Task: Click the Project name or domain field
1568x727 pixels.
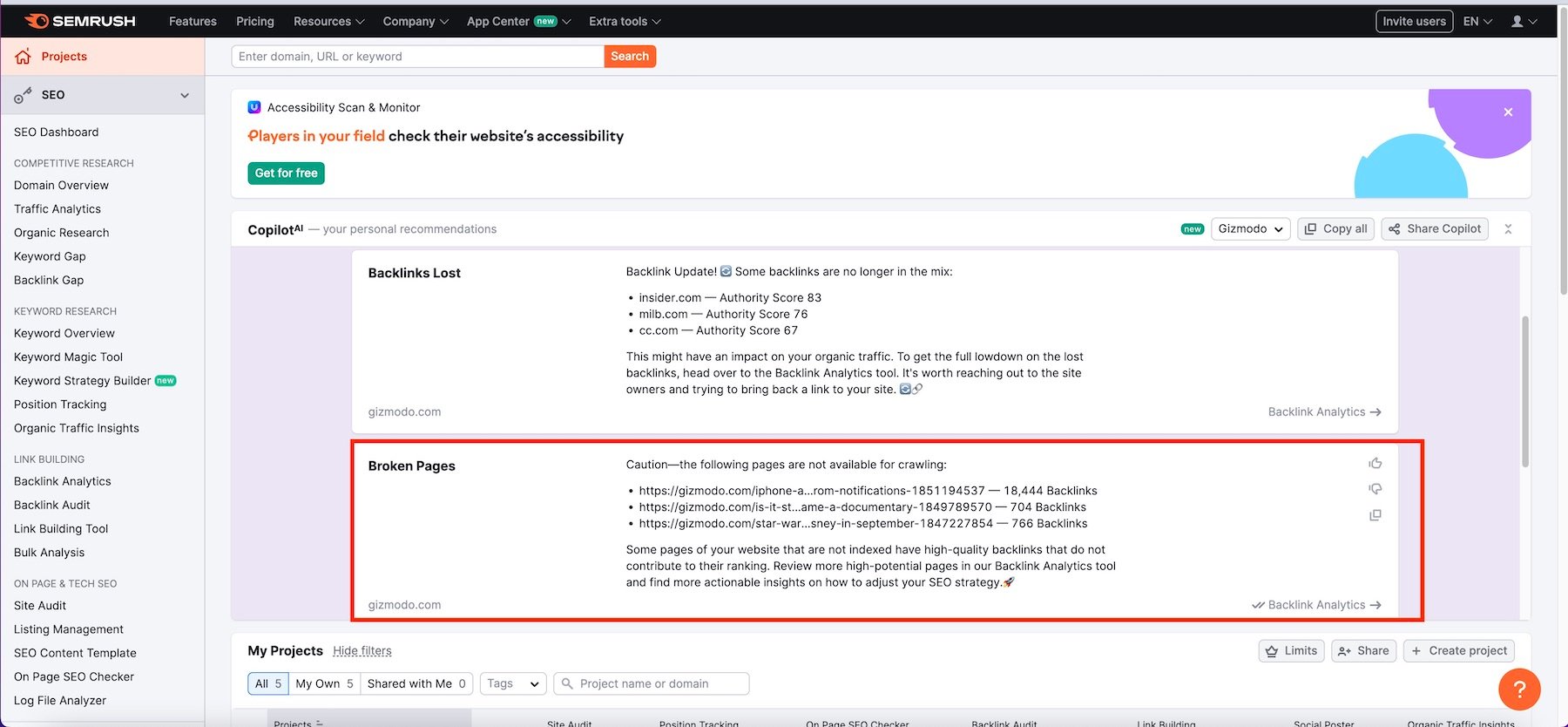Action: point(652,684)
